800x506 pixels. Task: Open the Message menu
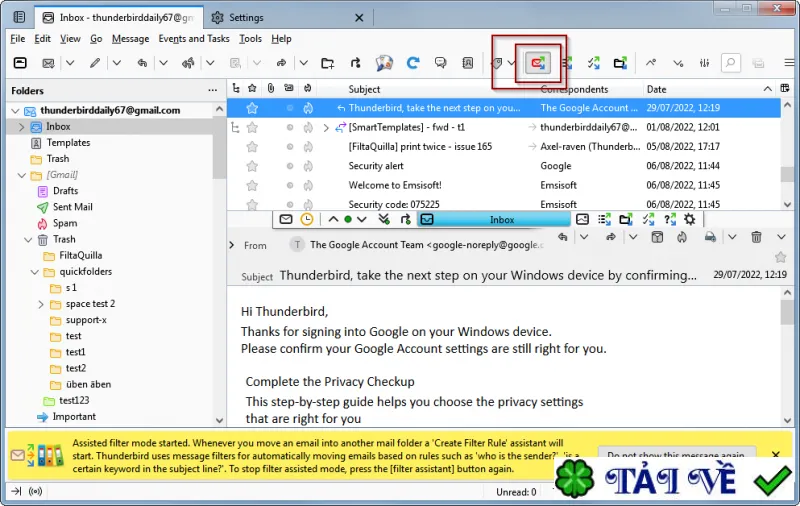pyautogui.click(x=131, y=39)
